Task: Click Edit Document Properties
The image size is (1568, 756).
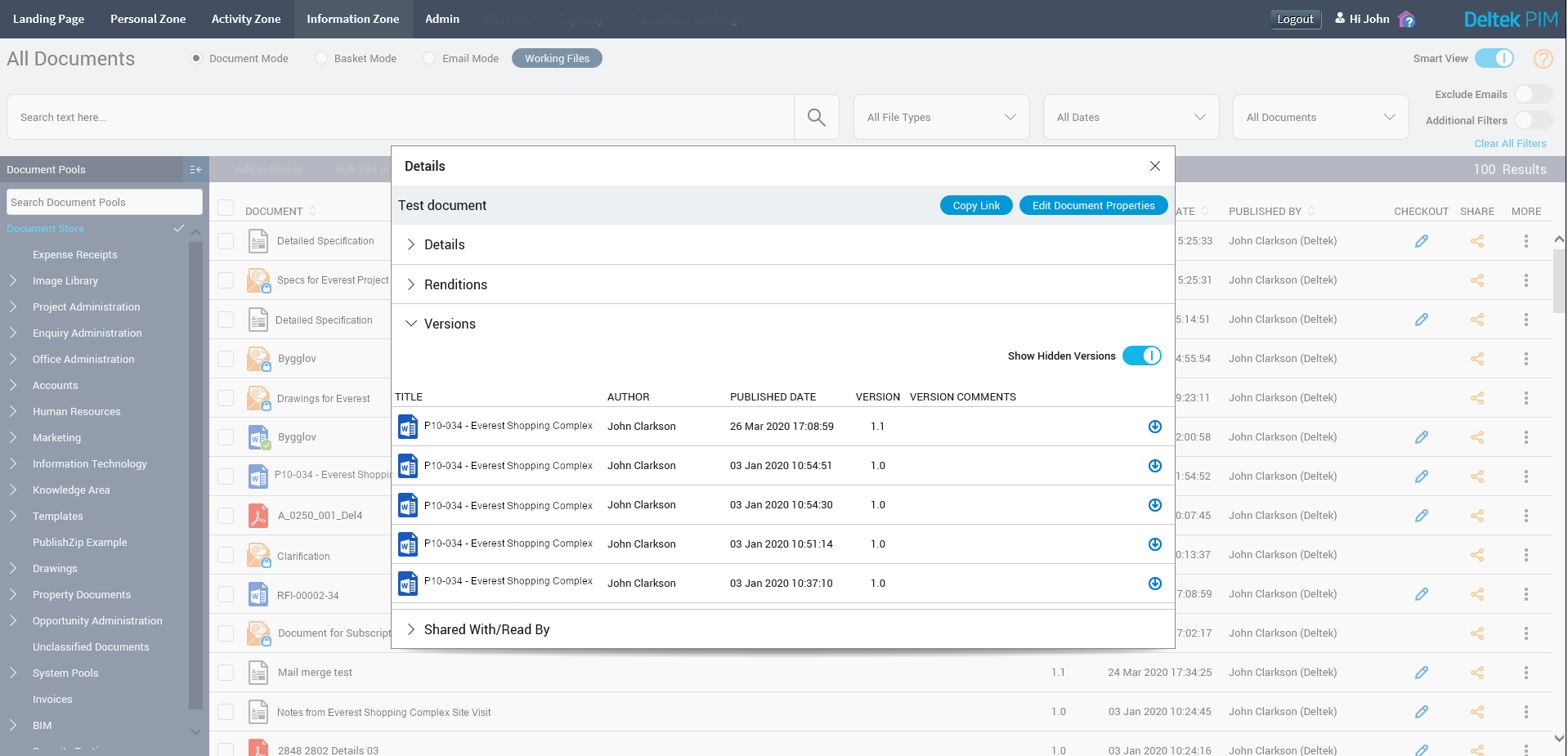Action: (x=1093, y=205)
